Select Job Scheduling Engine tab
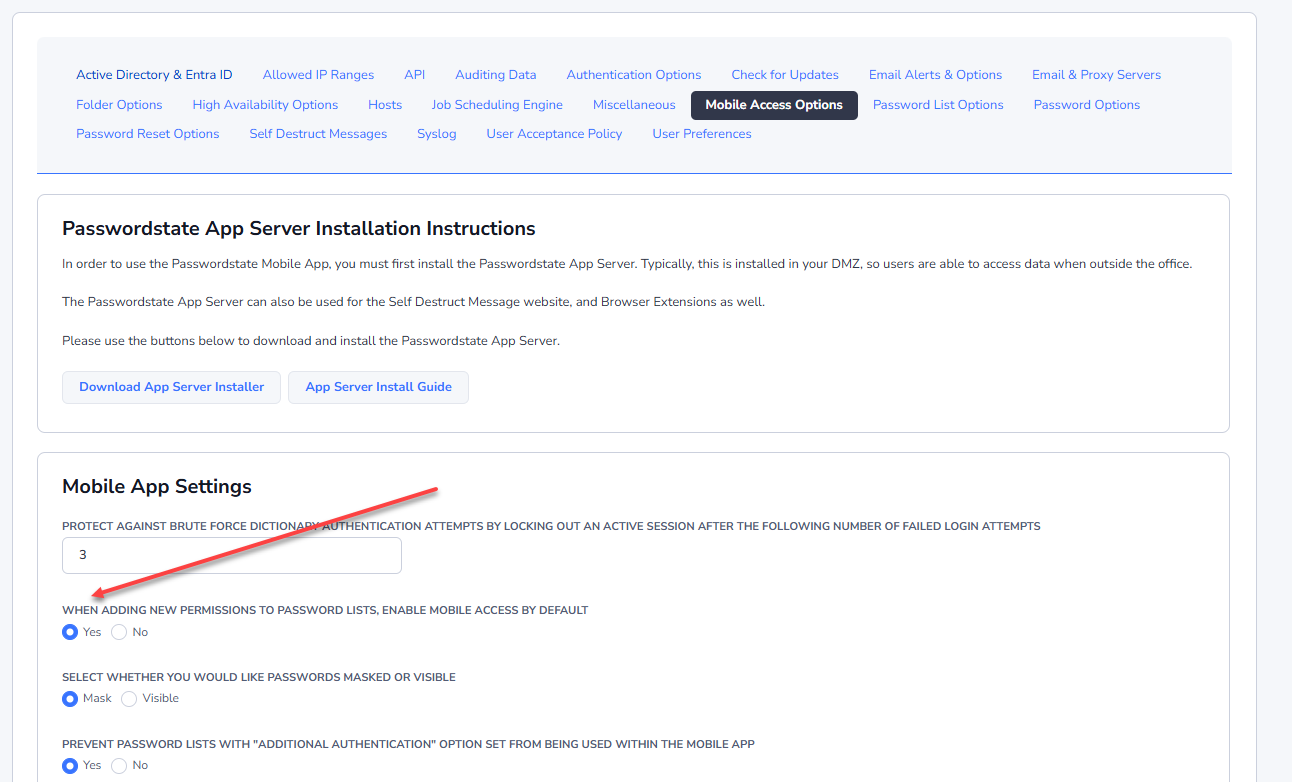 [x=497, y=105]
